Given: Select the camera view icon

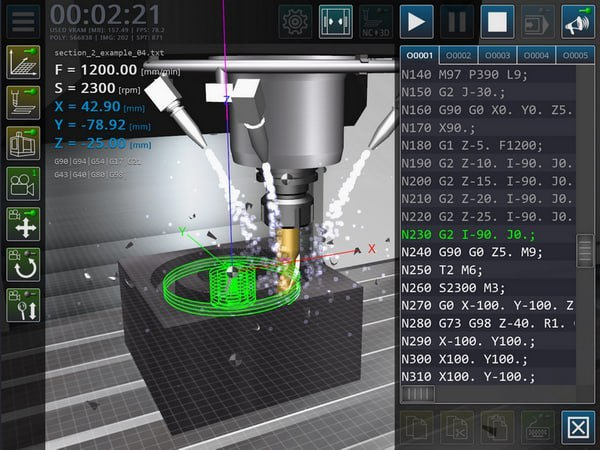Looking at the screenshot, I should [23, 183].
